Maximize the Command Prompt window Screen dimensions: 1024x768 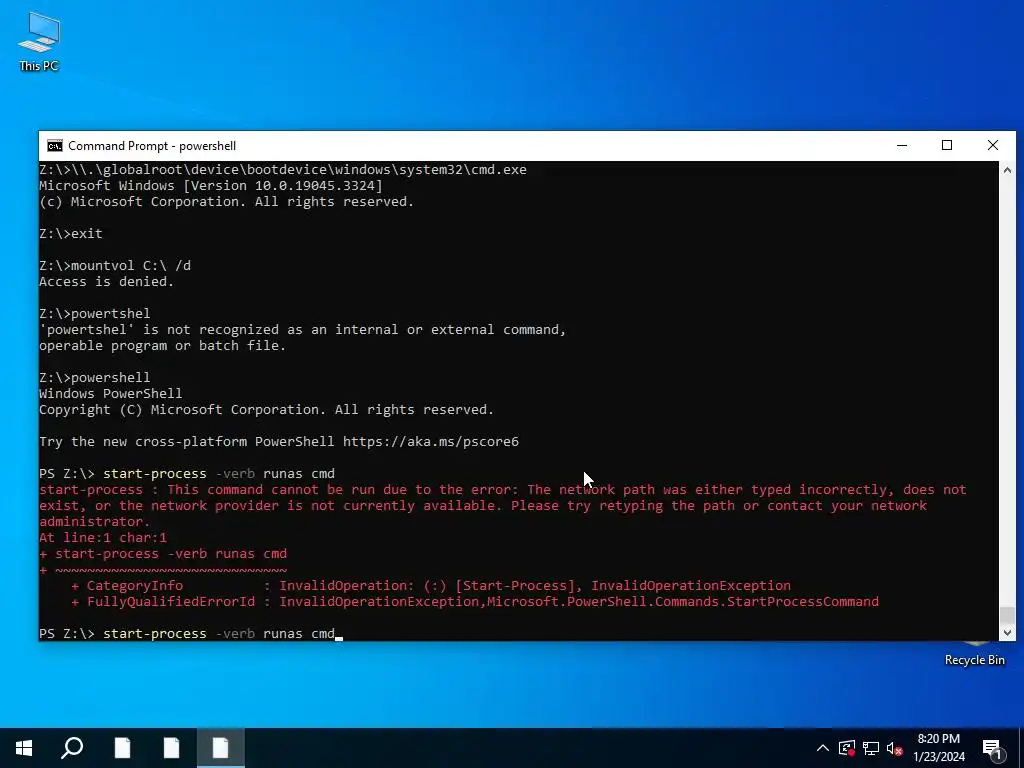click(947, 146)
